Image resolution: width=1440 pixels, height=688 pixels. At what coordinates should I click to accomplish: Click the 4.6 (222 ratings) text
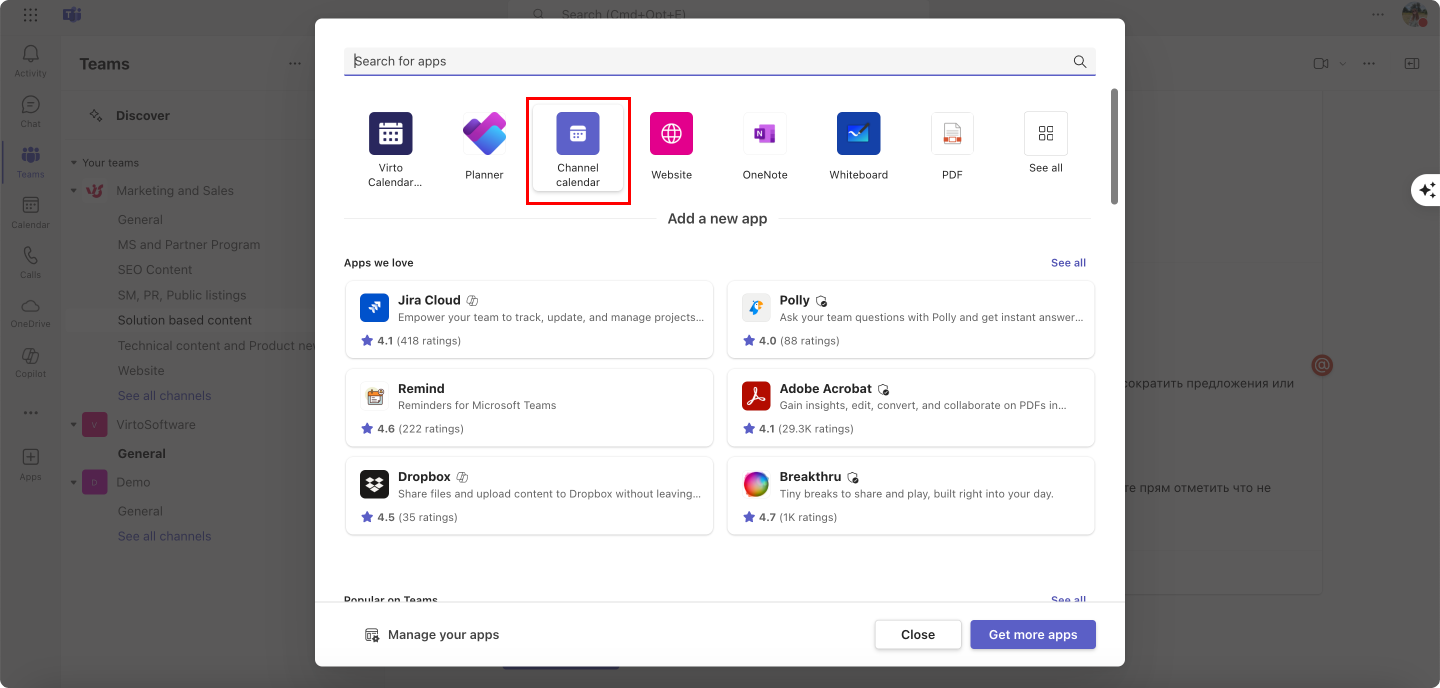pyautogui.click(x=420, y=429)
